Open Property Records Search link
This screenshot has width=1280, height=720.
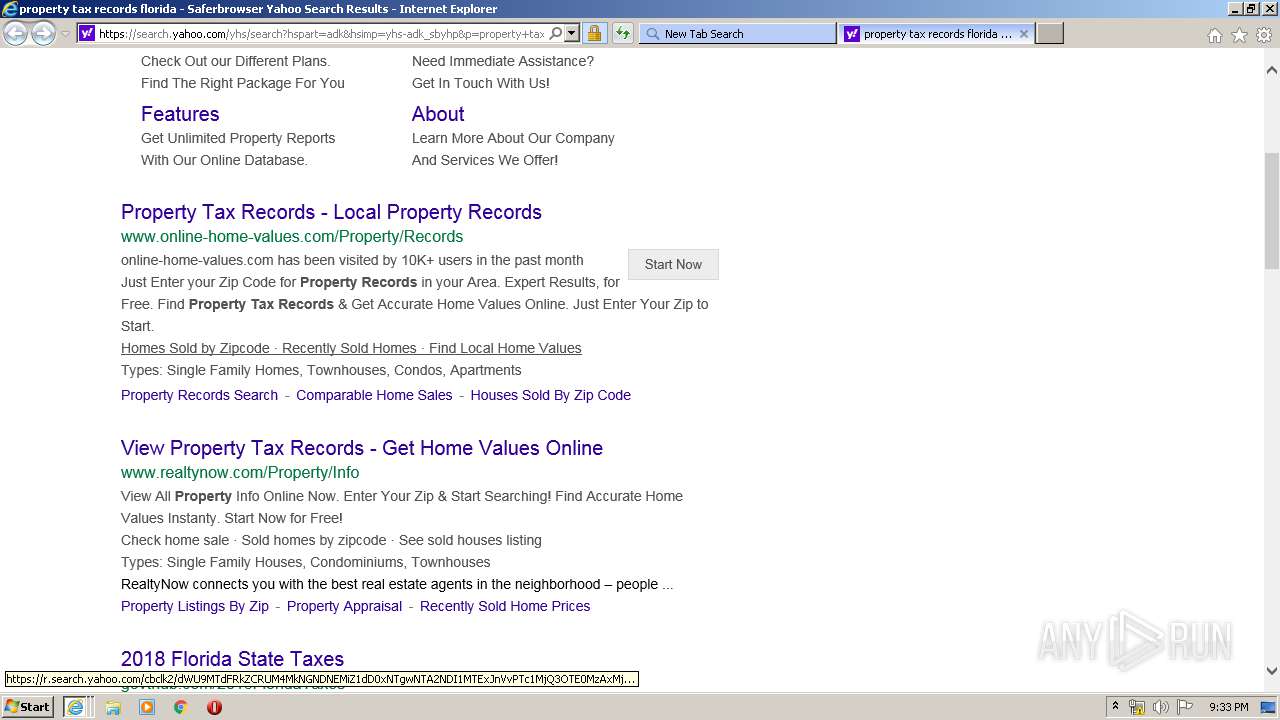[199, 395]
